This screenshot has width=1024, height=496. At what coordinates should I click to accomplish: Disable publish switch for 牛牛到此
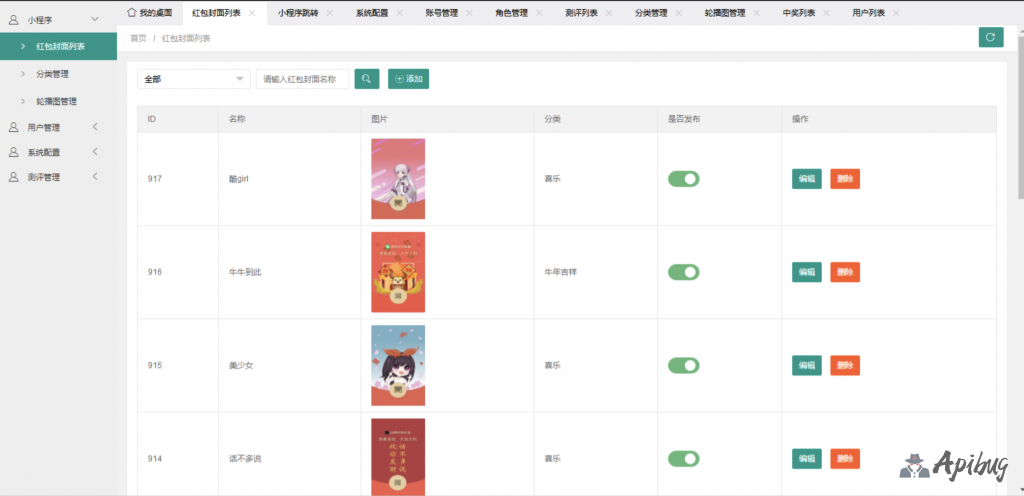pyautogui.click(x=684, y=272)
